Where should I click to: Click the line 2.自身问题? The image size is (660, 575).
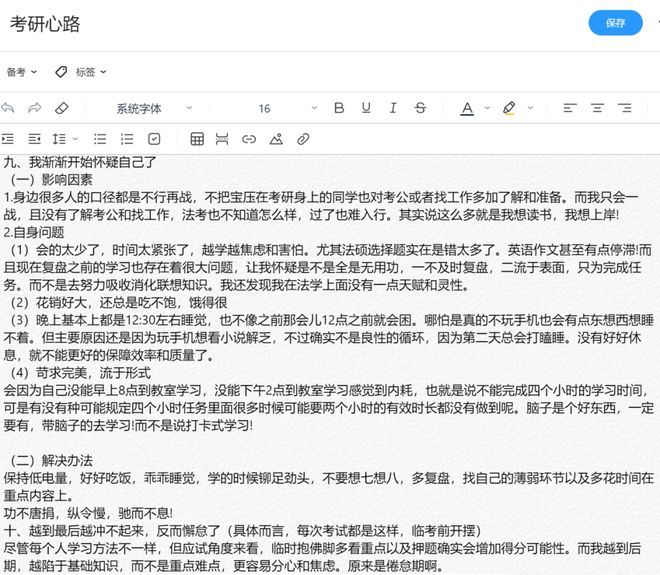tap(34, 232)
